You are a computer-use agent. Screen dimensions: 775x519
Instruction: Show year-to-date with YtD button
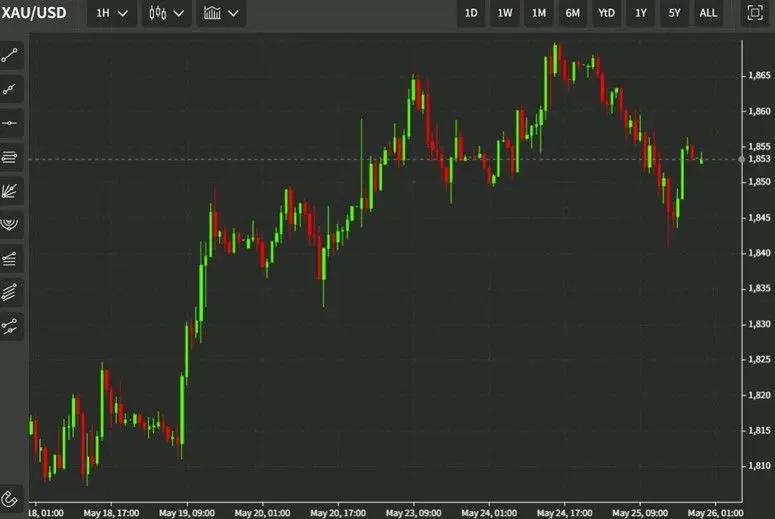click(x=606, y=13)
